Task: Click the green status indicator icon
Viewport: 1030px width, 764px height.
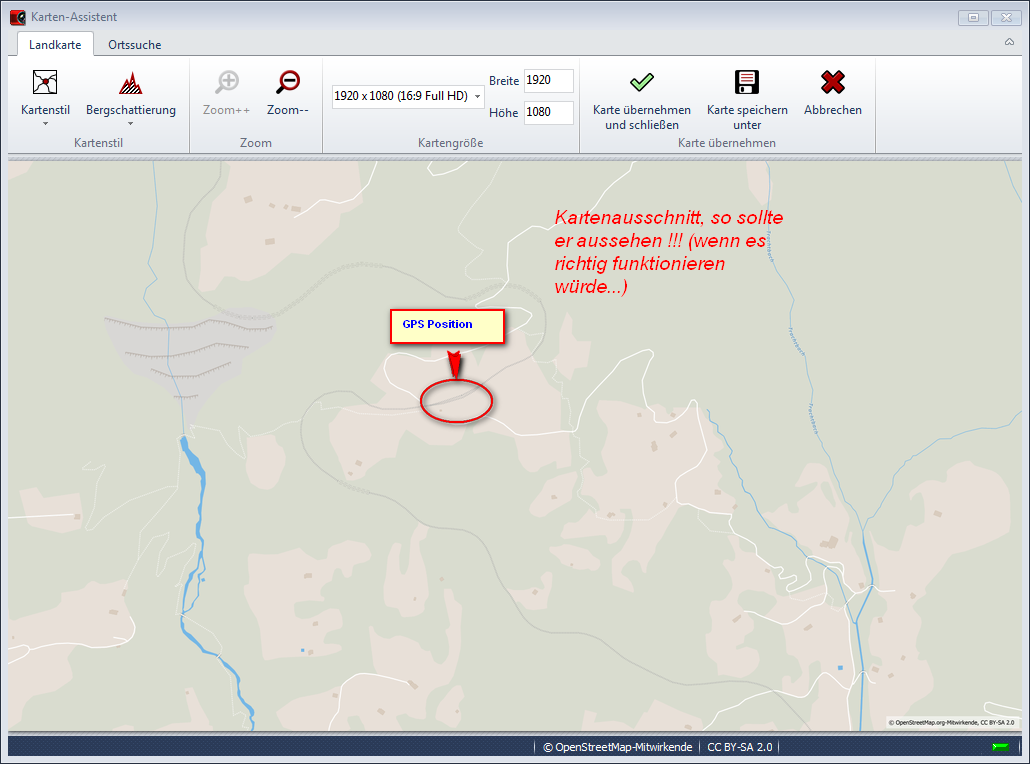Action: (x=999, y=747)
